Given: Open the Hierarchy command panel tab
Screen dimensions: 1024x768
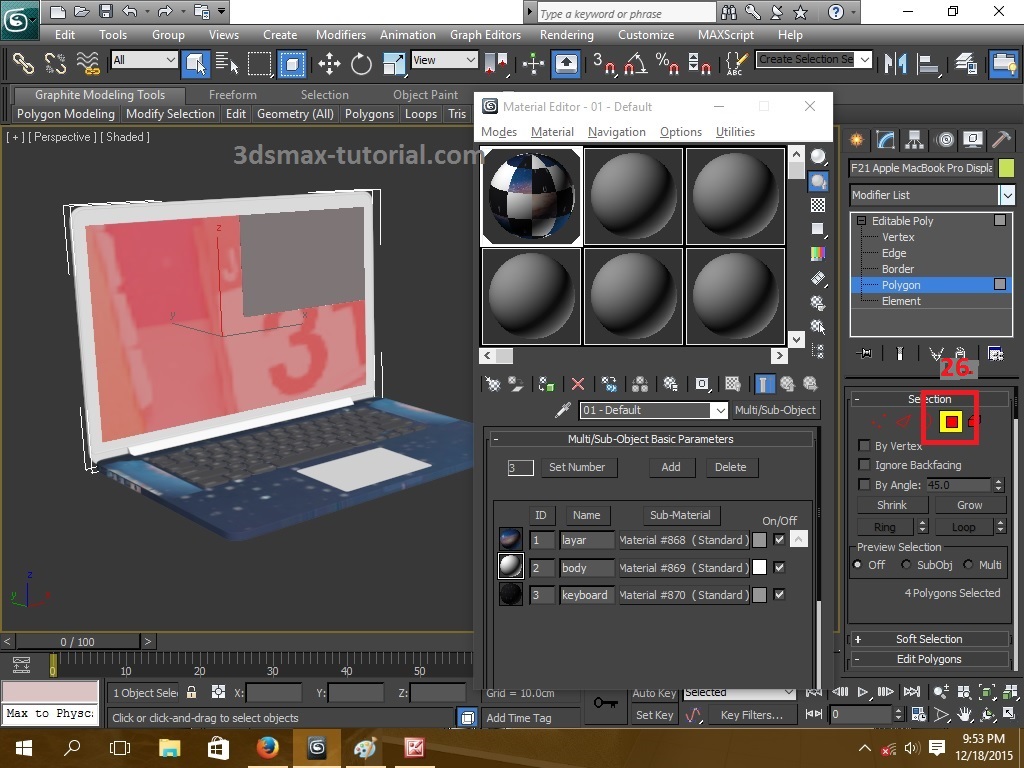Looking at the screenshot, I should [x=915, y=139].
